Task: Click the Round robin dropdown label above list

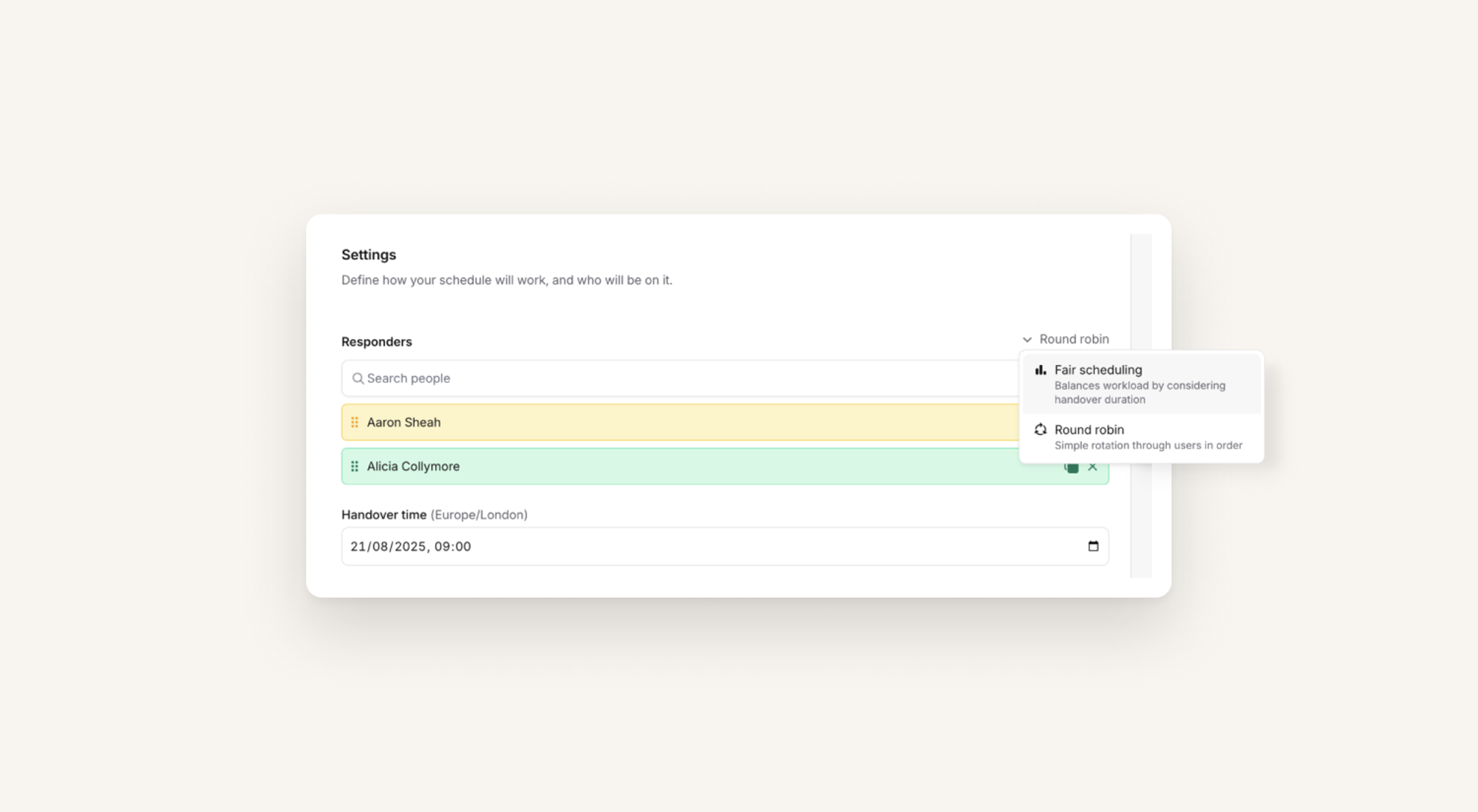Action: point(1074,339)
